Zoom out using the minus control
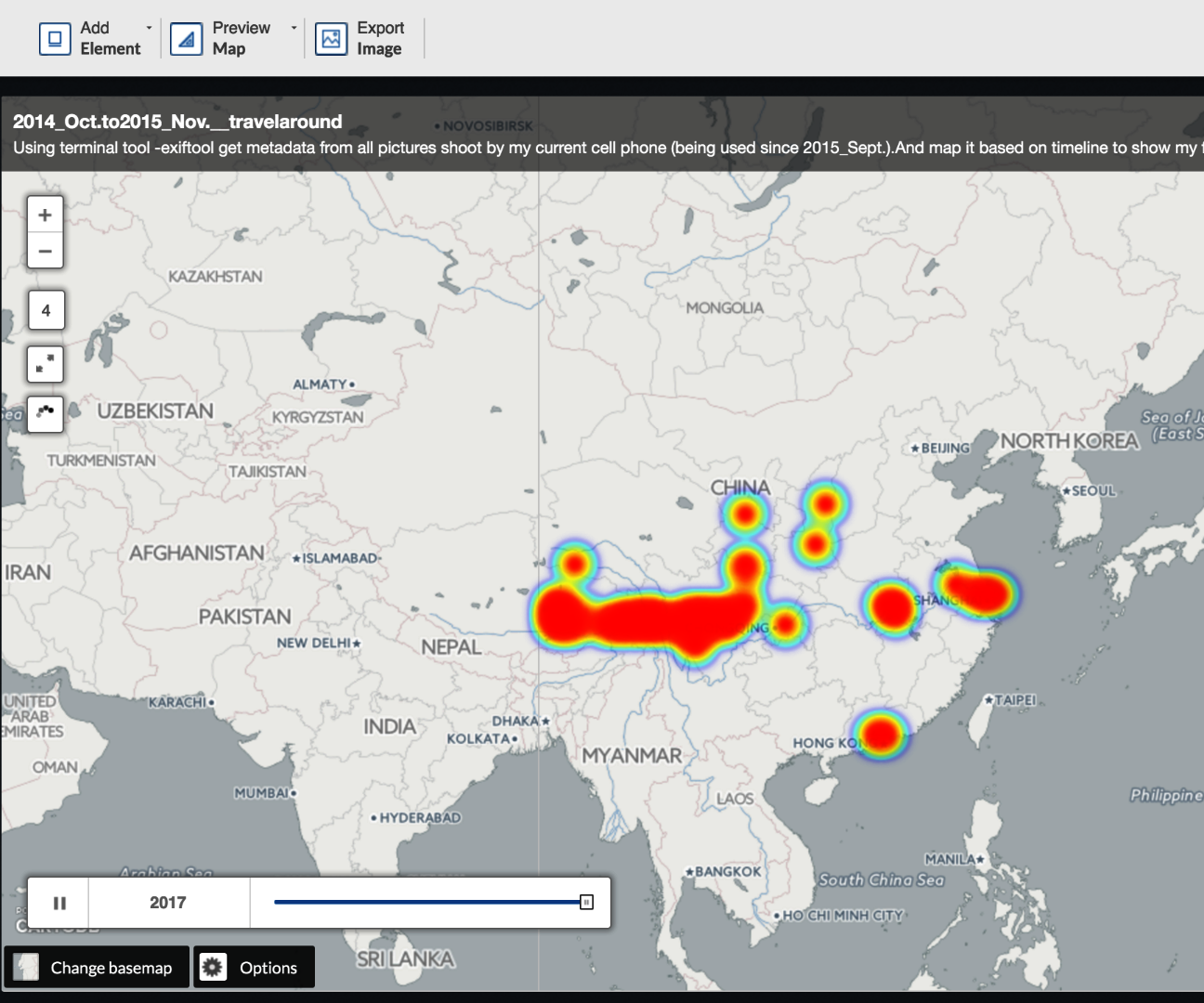 [44, 250]
